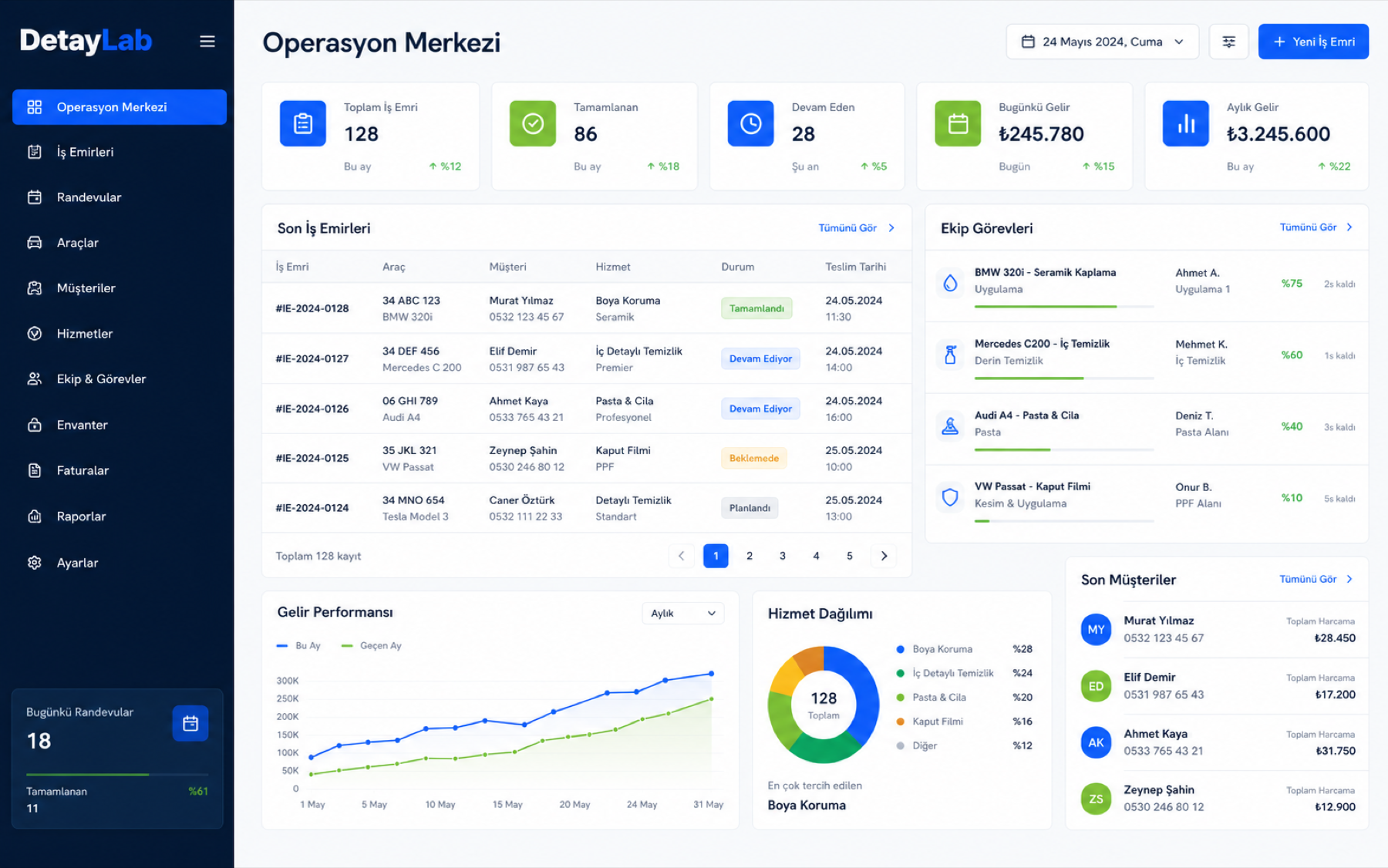Click the Aylık Gelir bar chart icon
Screen dimensions: 1388x868
tap(1186, 123)
